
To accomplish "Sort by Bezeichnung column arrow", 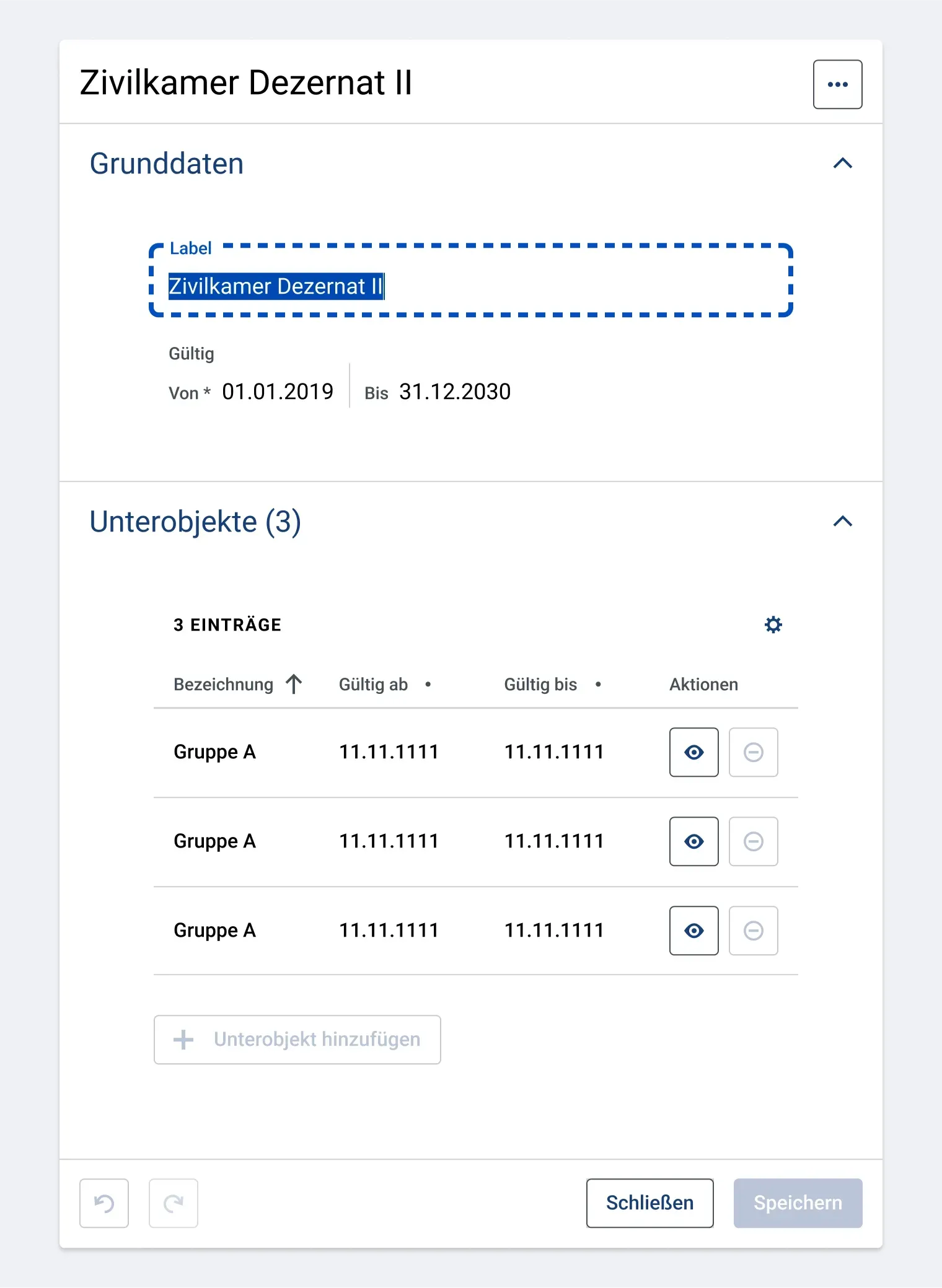I will point(294,685).
